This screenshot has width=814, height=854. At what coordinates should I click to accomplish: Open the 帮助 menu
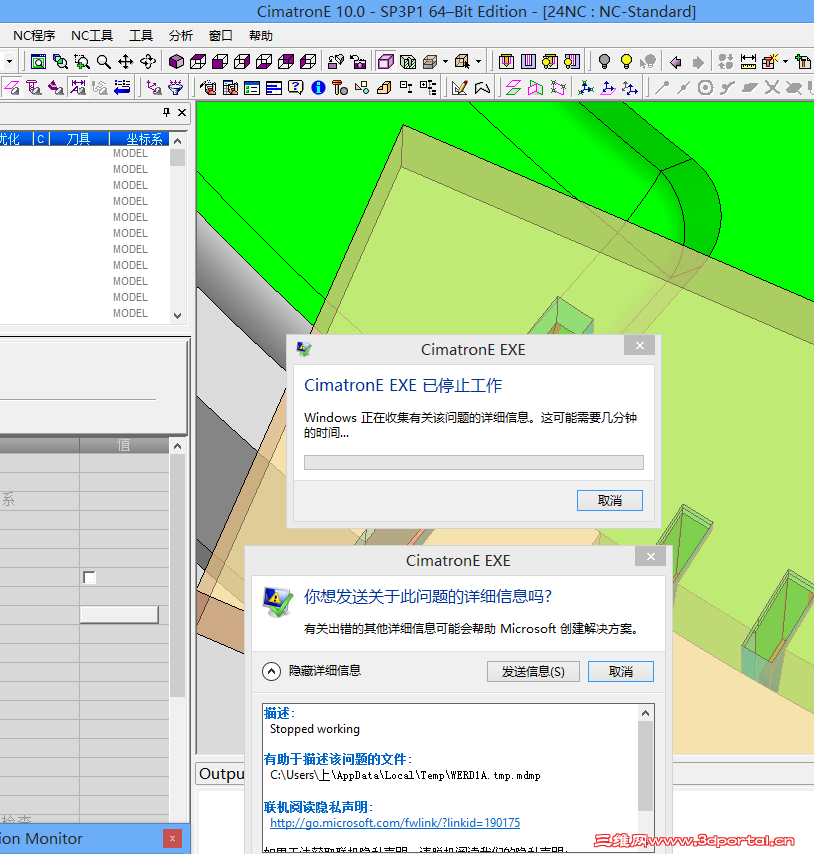[x=261, y=36]
